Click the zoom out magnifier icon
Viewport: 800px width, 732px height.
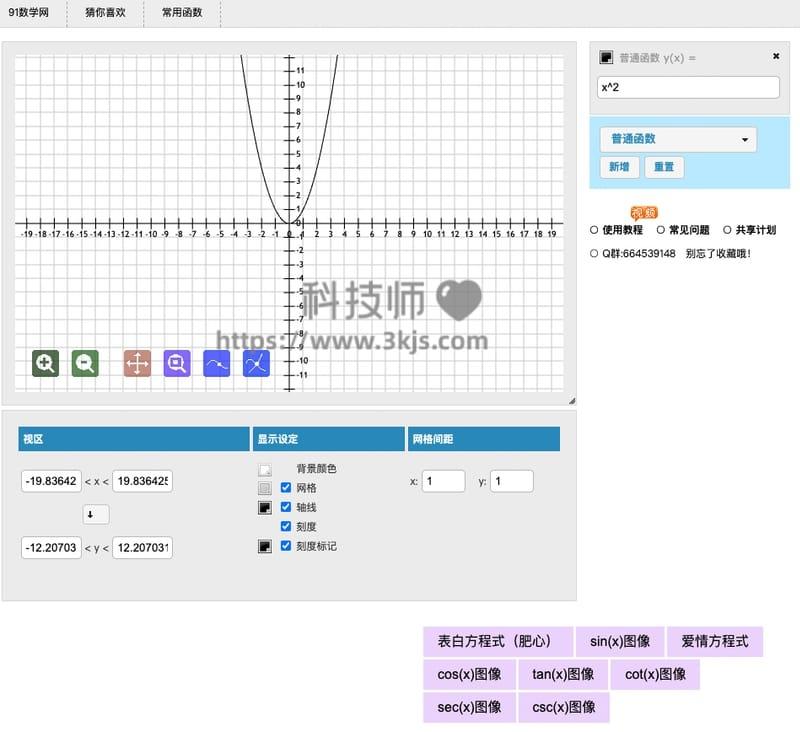click(x=85, y=363)
